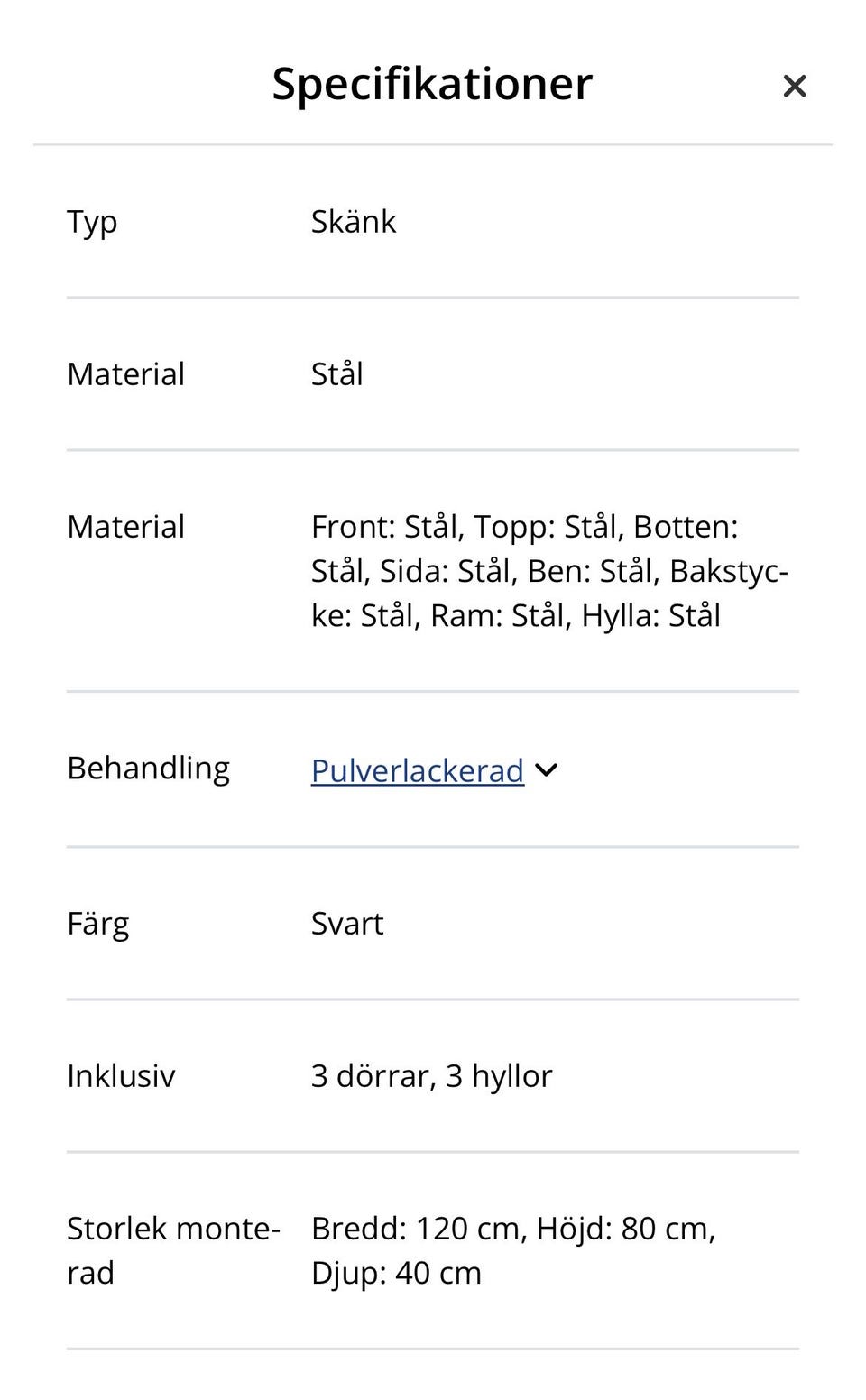
Task: Select the 'Djup: 40 cm' text
Action: (x=396, y=1273)
